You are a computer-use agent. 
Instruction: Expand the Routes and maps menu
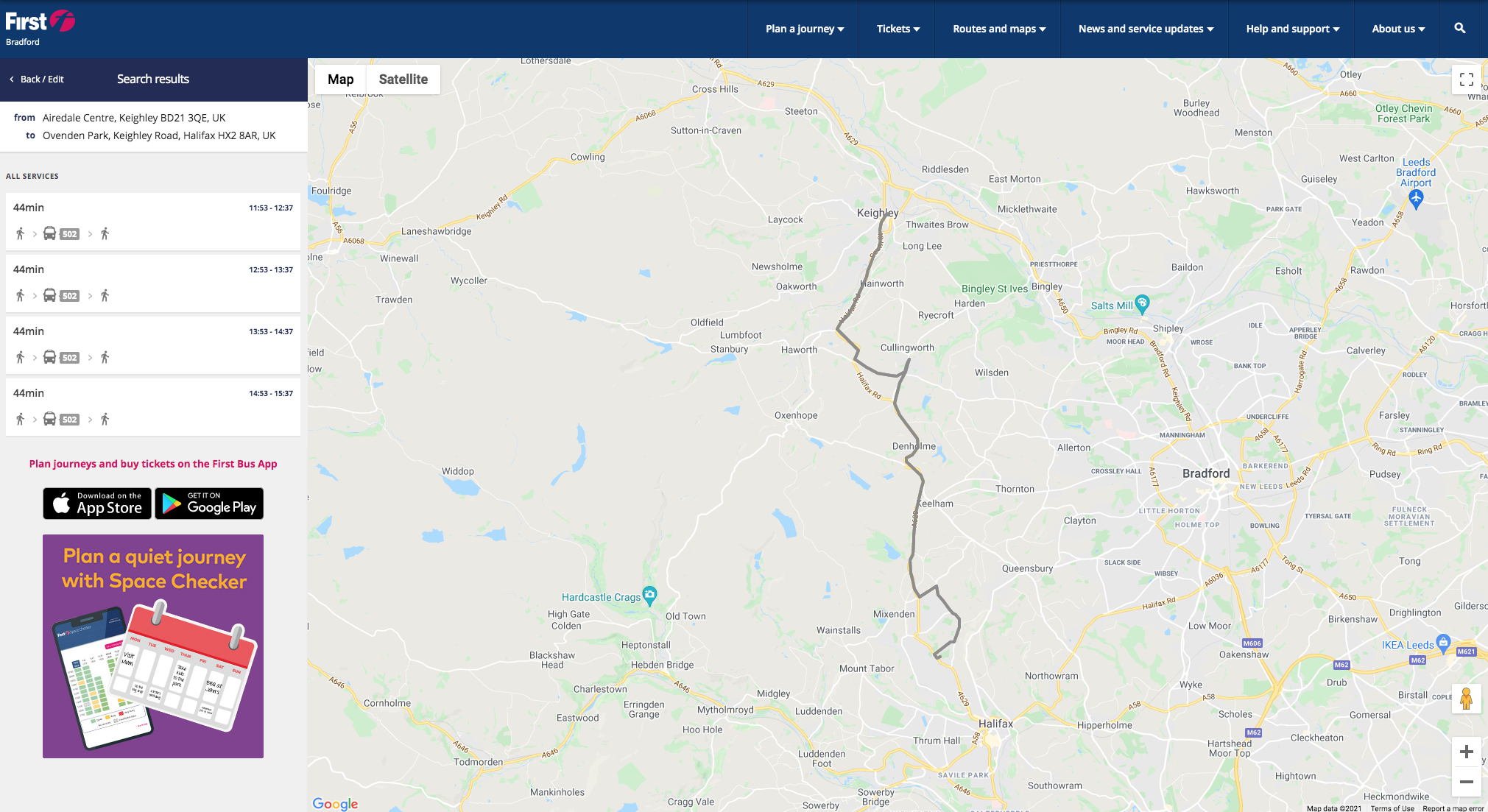(x=999, y=29)
